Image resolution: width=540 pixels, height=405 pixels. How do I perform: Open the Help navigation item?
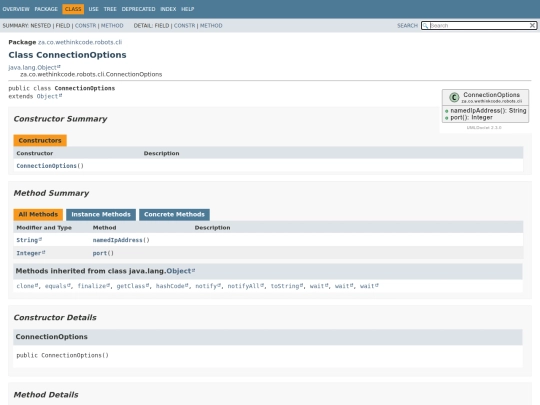point(187,9)
